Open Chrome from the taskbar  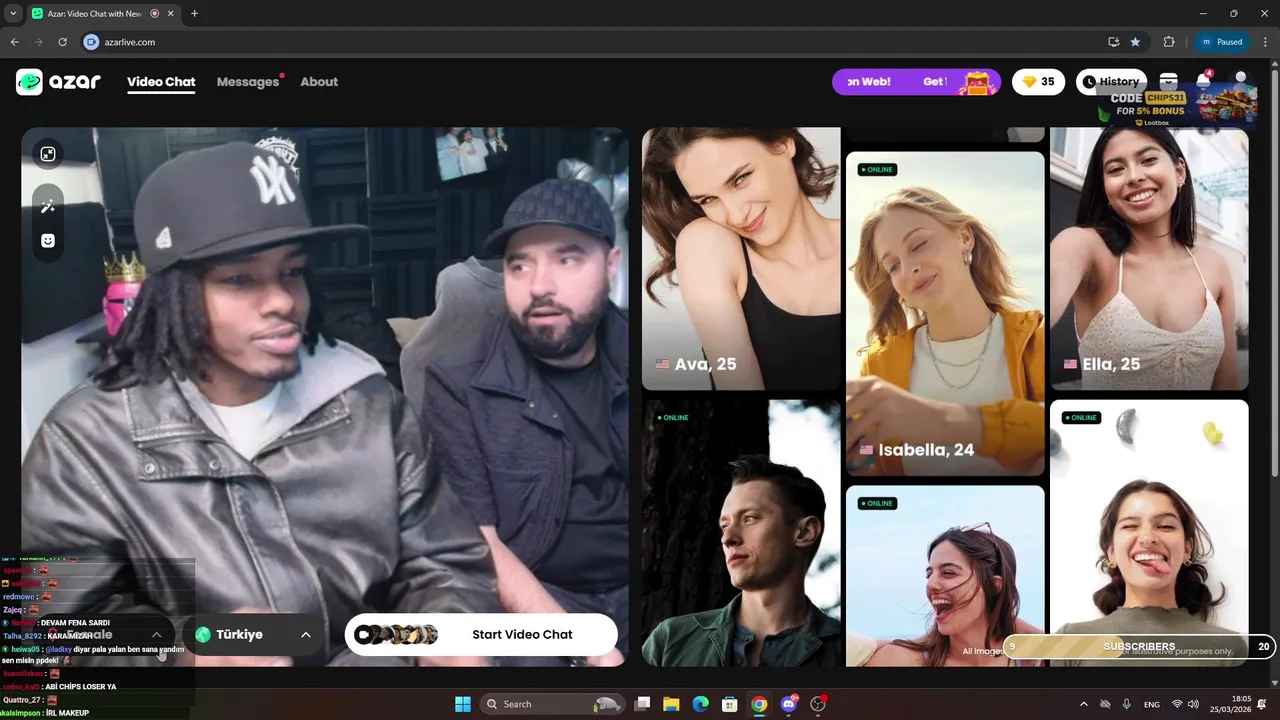[x=759, y=704]
